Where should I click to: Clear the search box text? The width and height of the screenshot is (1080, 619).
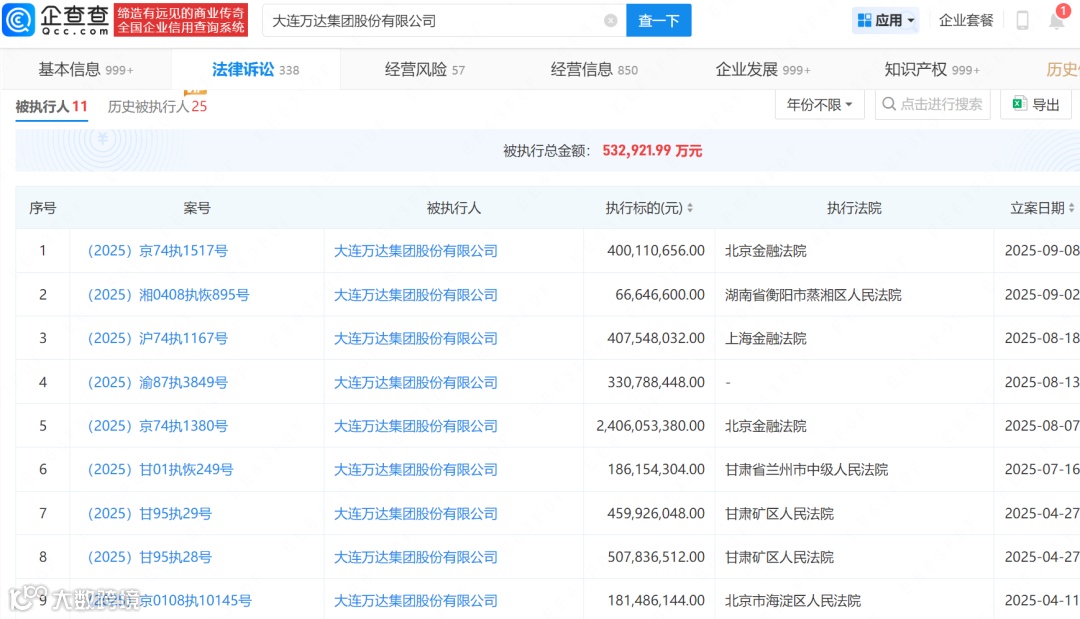[x=610, y=21]
